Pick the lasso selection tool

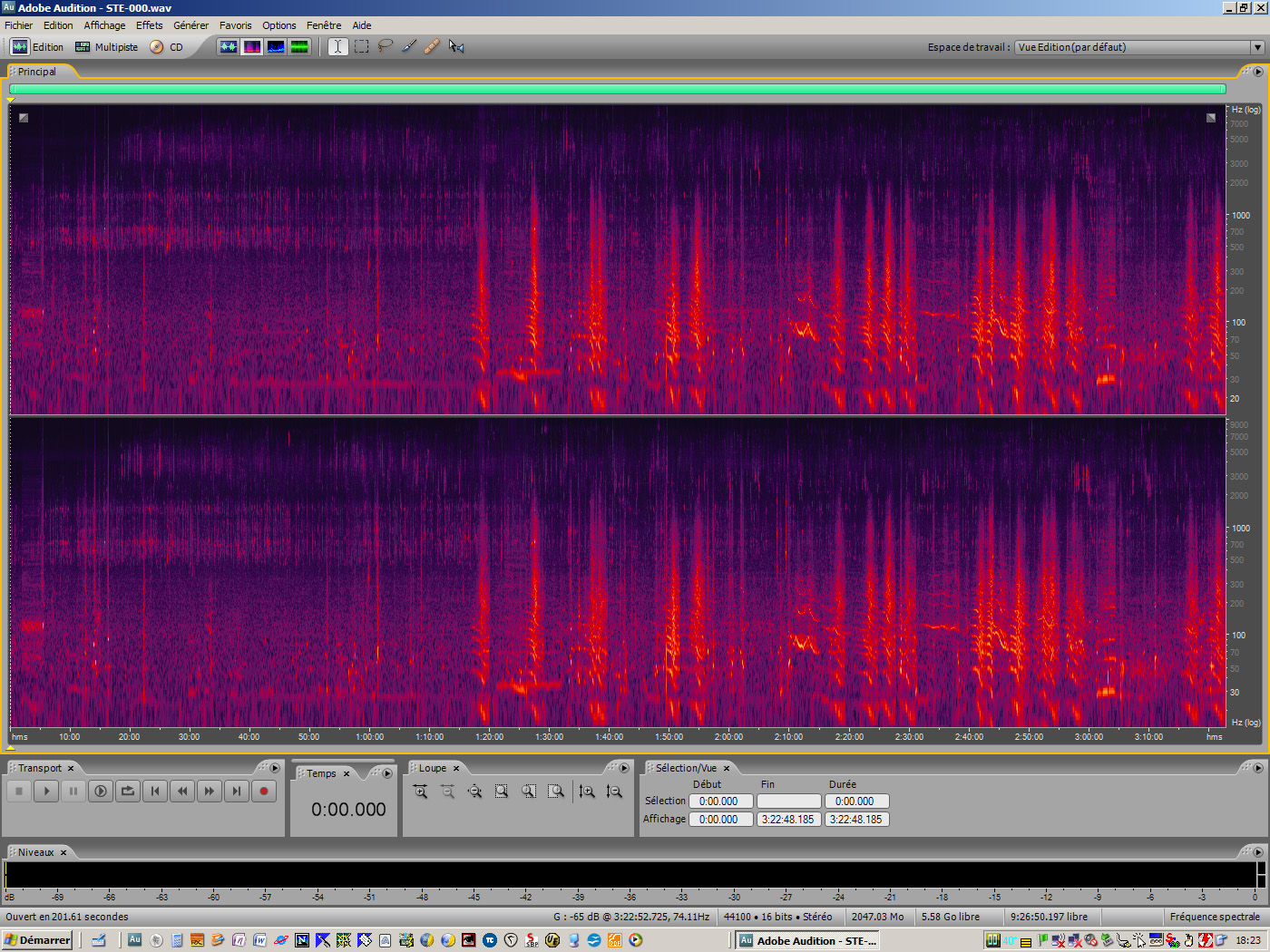(x=385, y=46)
